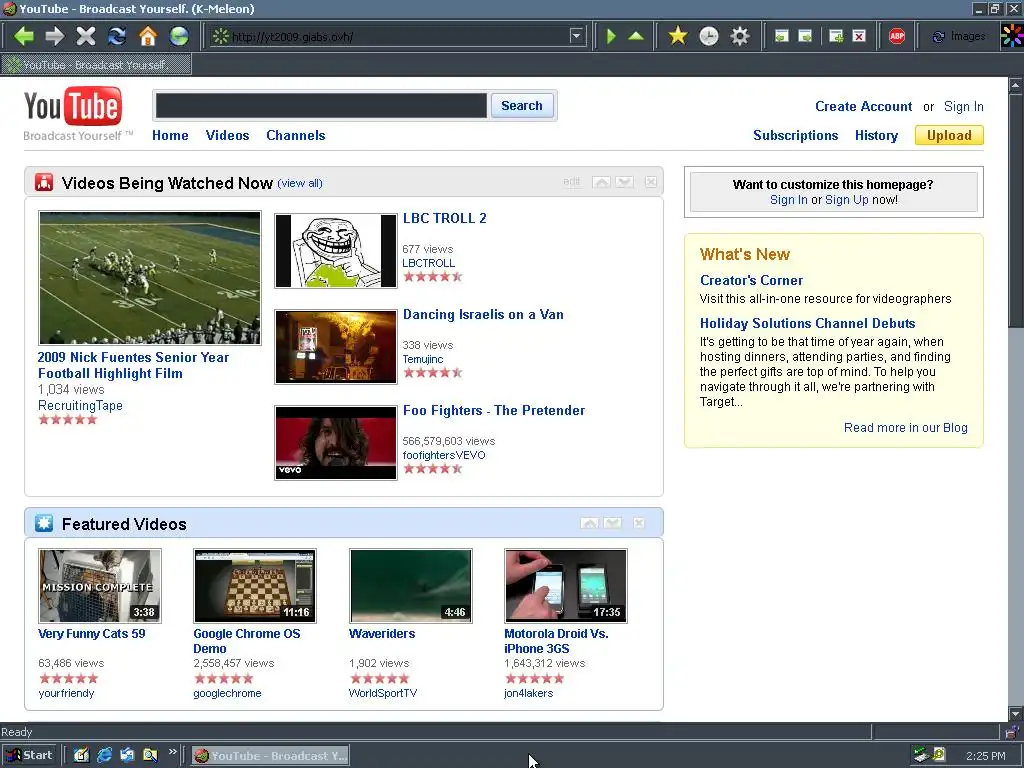Click view all next to Videos Being Watched
Screen dimensions: 1024x768
click(x=300, y=184)
